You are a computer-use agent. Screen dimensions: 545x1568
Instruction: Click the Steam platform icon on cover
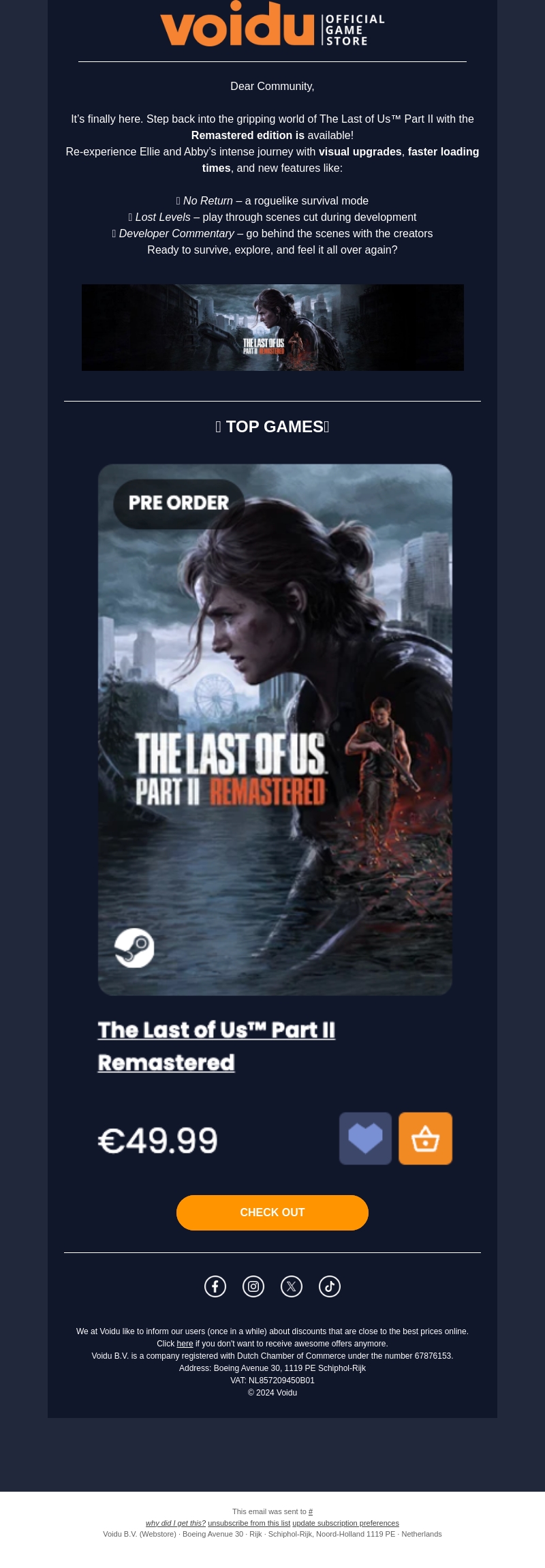(x=134, y=948)
